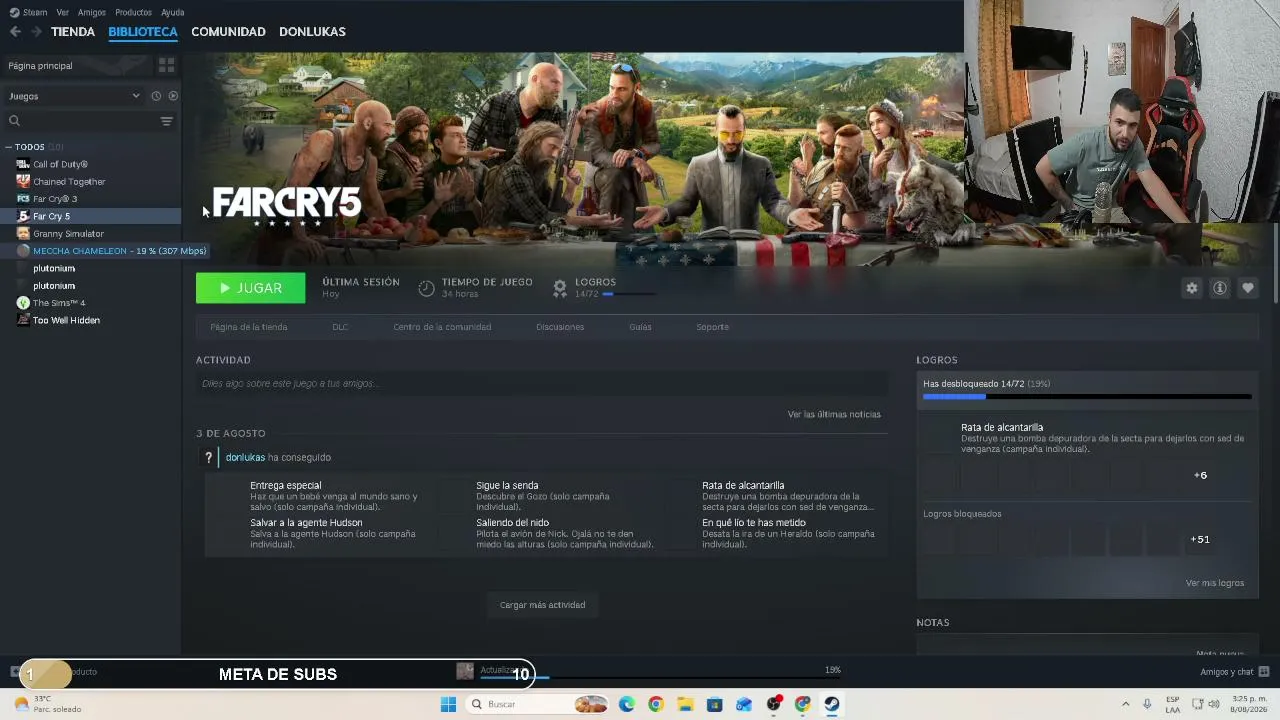Go to the TIENDA section
The width and height of the screenshot is (1280, 720).
coord(73,32)
